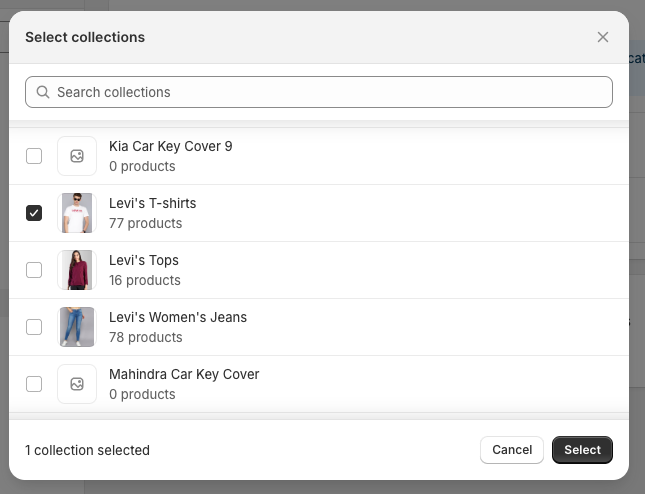Cancel the collection selection
645x494 pixels.
tap(512, 450)
